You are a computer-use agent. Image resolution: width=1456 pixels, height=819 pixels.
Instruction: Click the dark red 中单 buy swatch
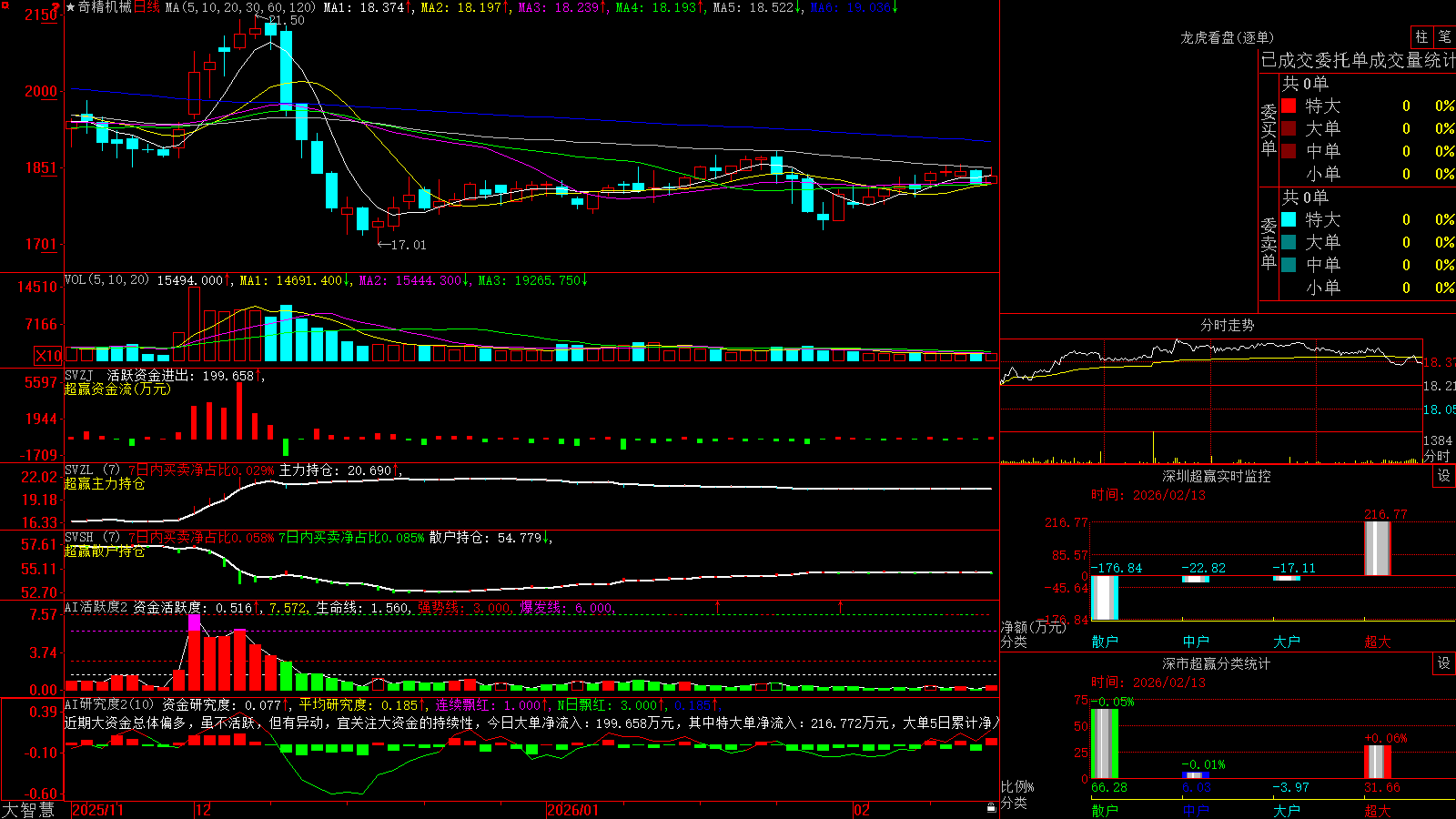pyautogui.click(x=1289, y=151)
